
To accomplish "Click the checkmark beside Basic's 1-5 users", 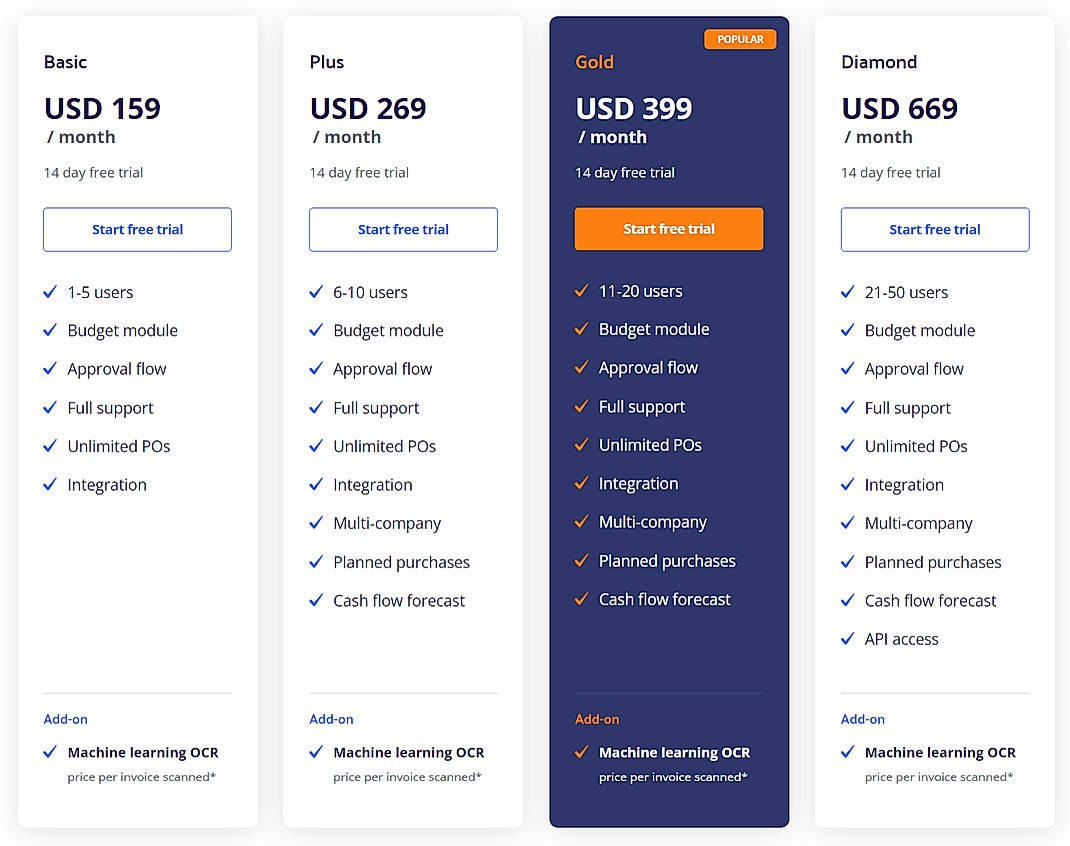I will pos(50,292).
